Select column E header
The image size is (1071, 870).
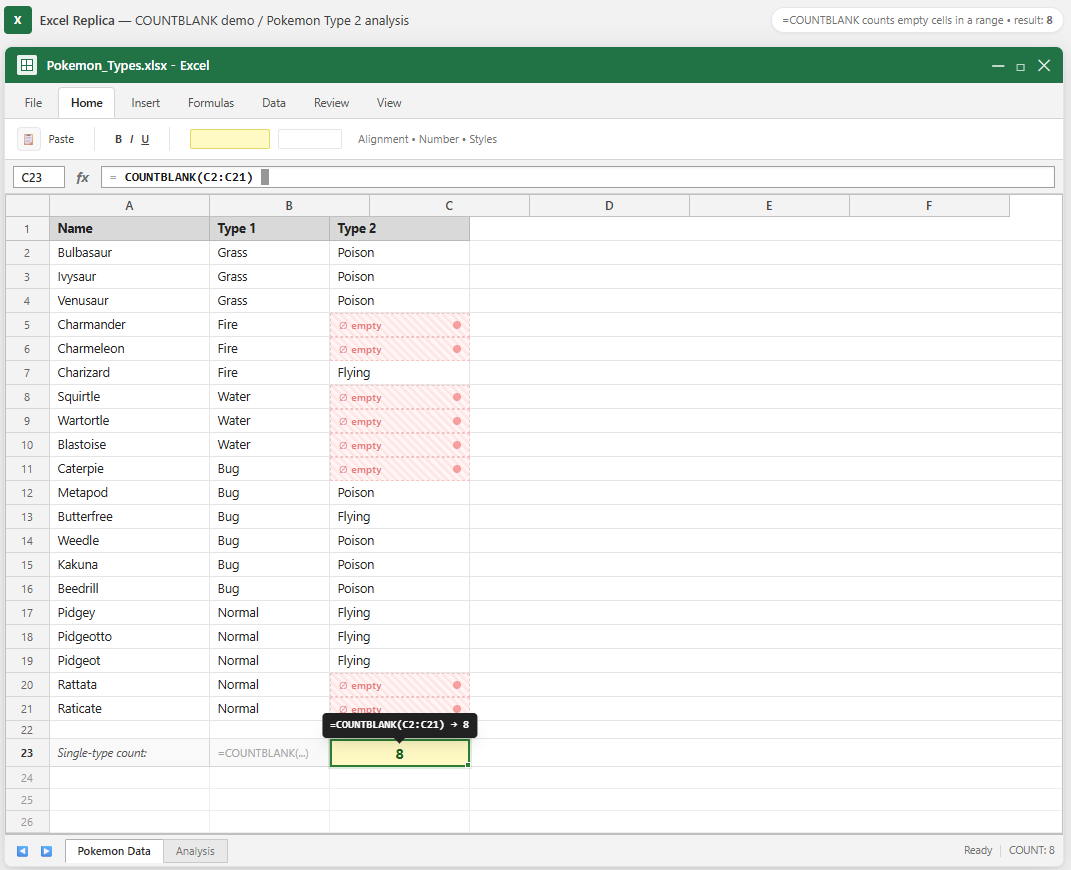click(x=768, y=206)
